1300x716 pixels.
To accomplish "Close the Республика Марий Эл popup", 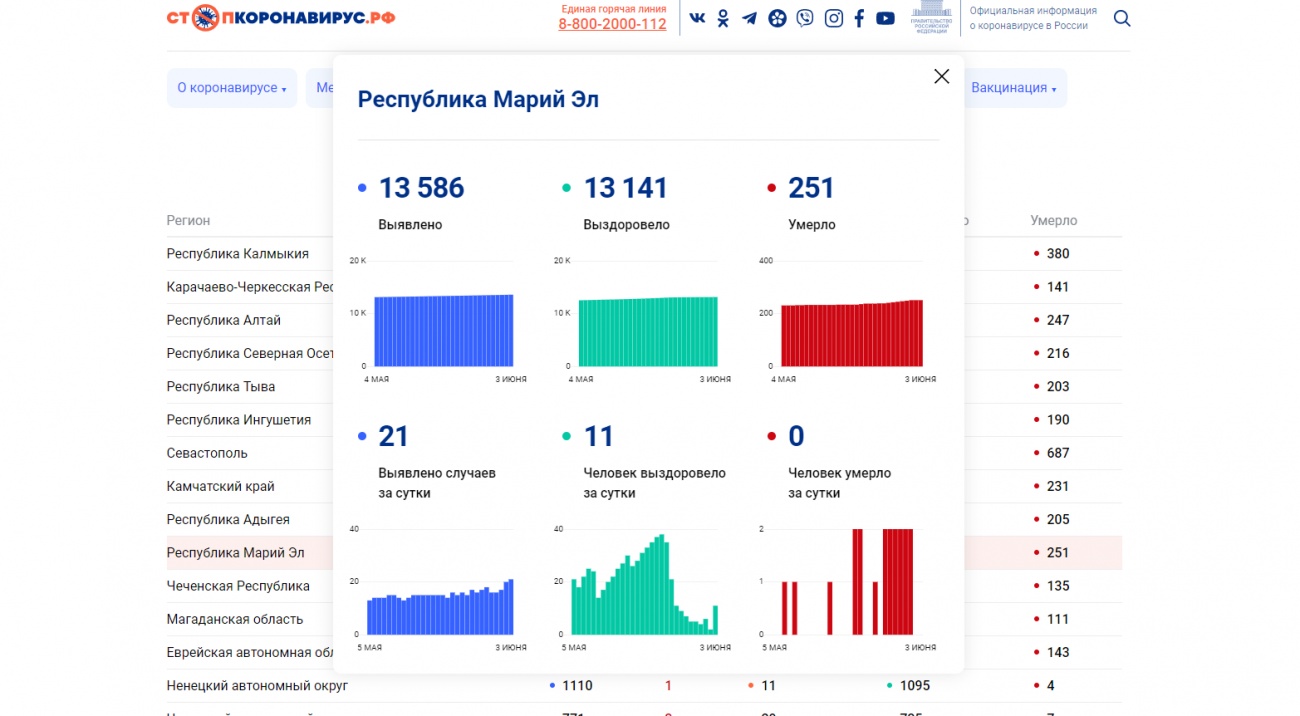I will coord(941,76).
